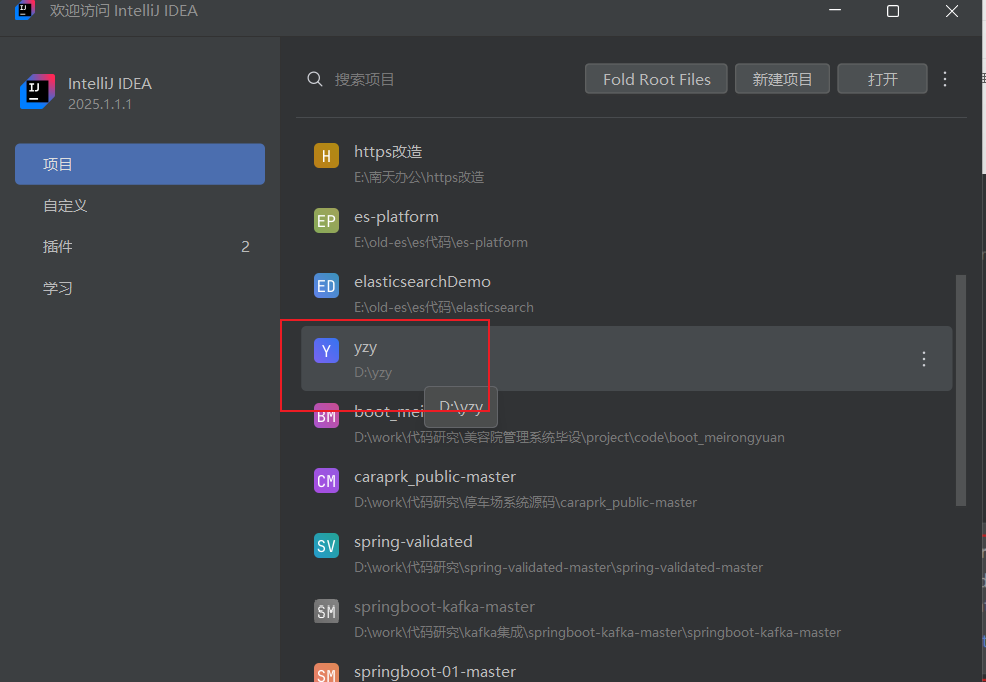This screenshot has width=986, height=682.
Task: Click the project list vertical scrollbar
Action: point(961,390)
